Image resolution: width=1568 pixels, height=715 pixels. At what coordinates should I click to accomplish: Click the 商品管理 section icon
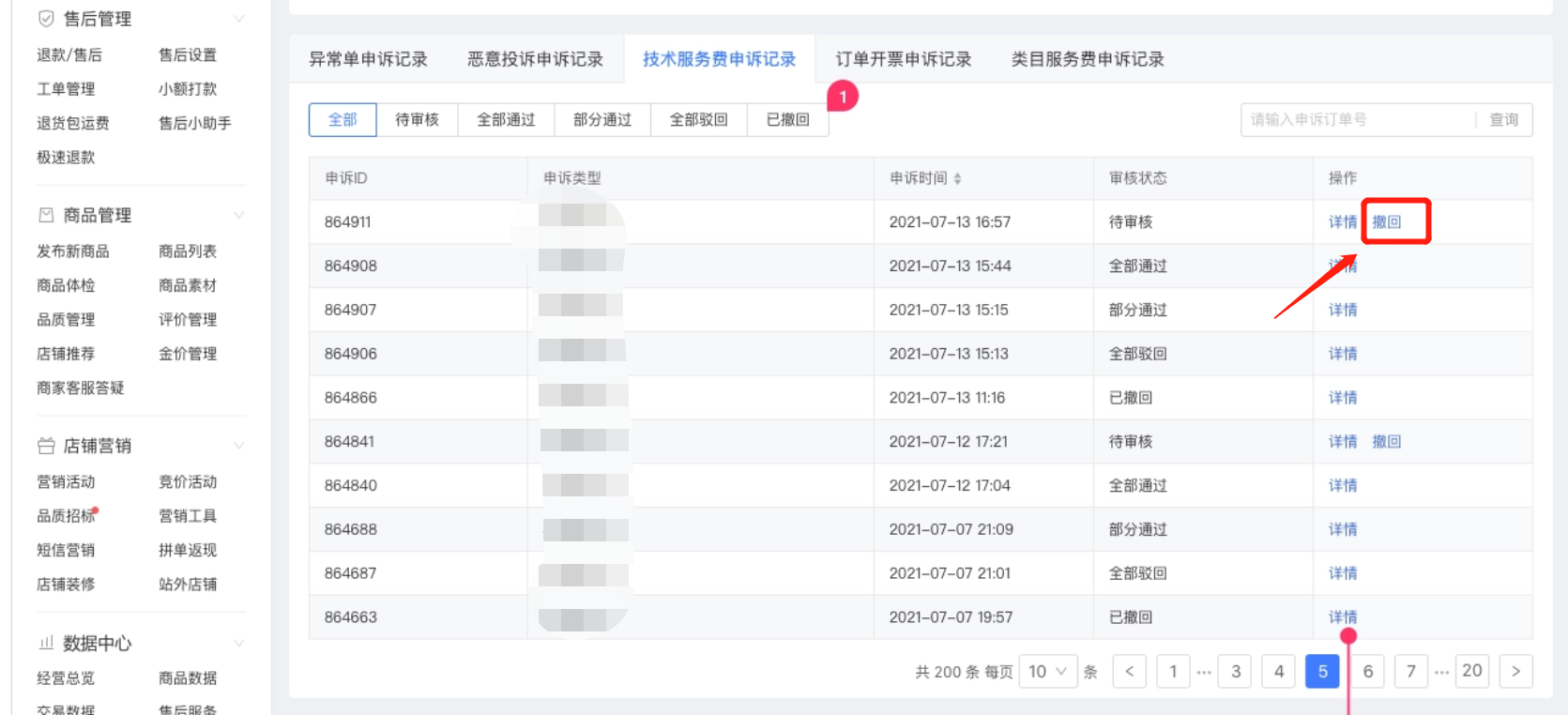point(46,215)
